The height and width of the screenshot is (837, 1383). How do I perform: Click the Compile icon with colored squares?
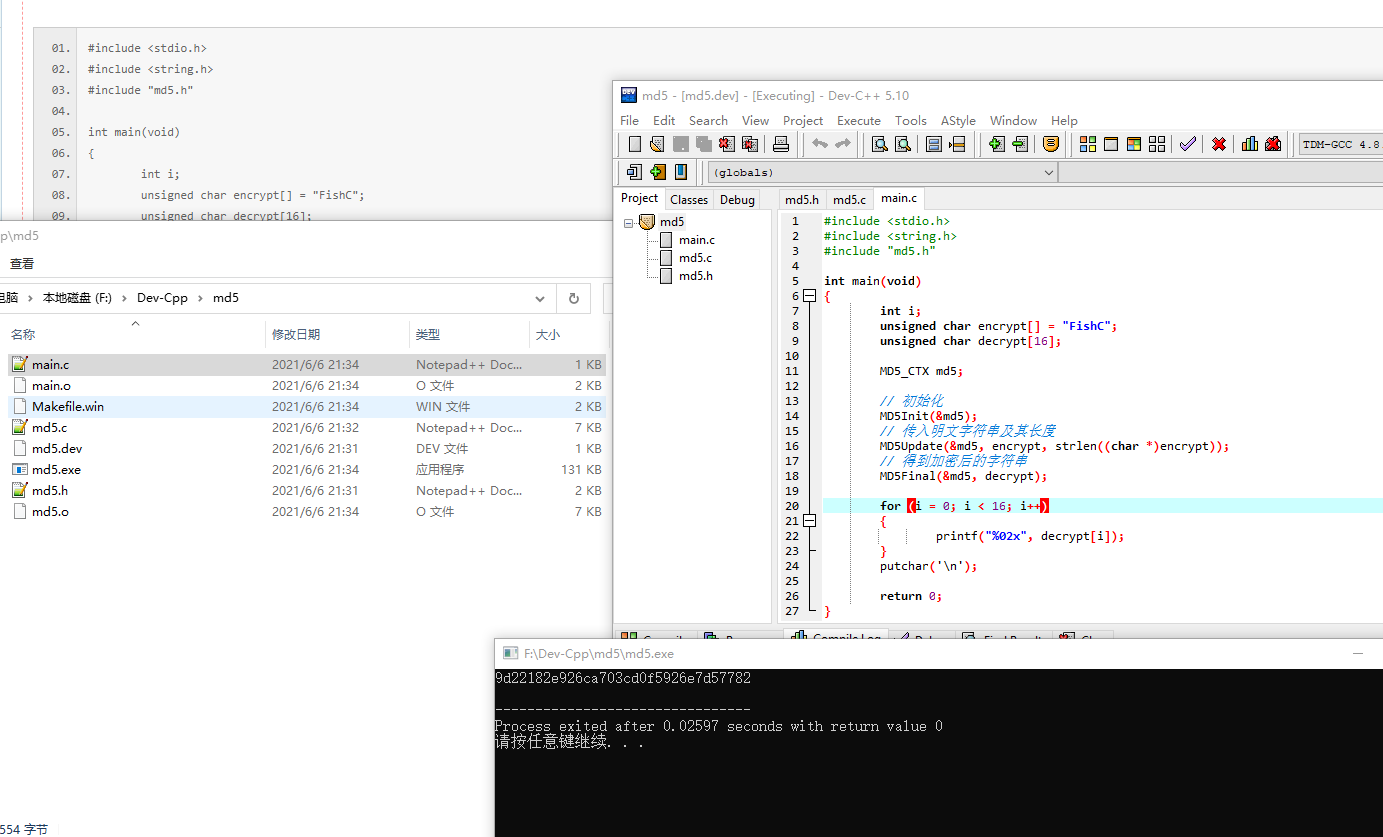1088,144
